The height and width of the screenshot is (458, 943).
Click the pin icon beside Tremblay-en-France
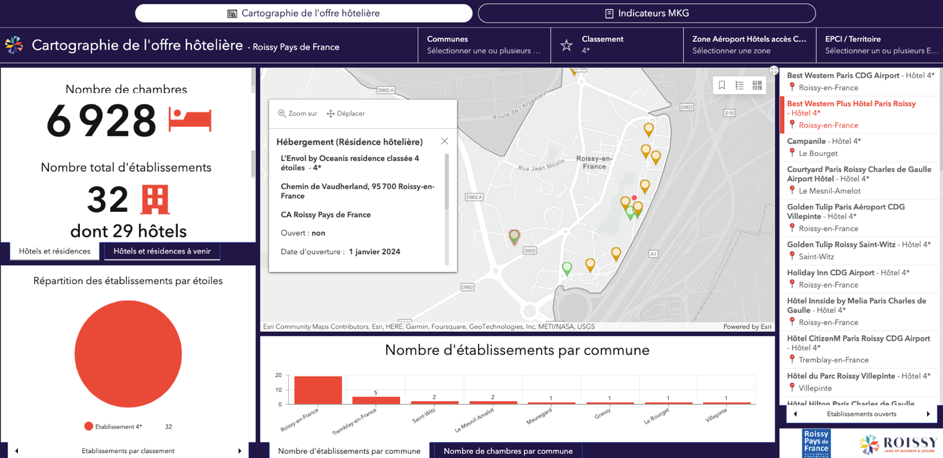792,359
